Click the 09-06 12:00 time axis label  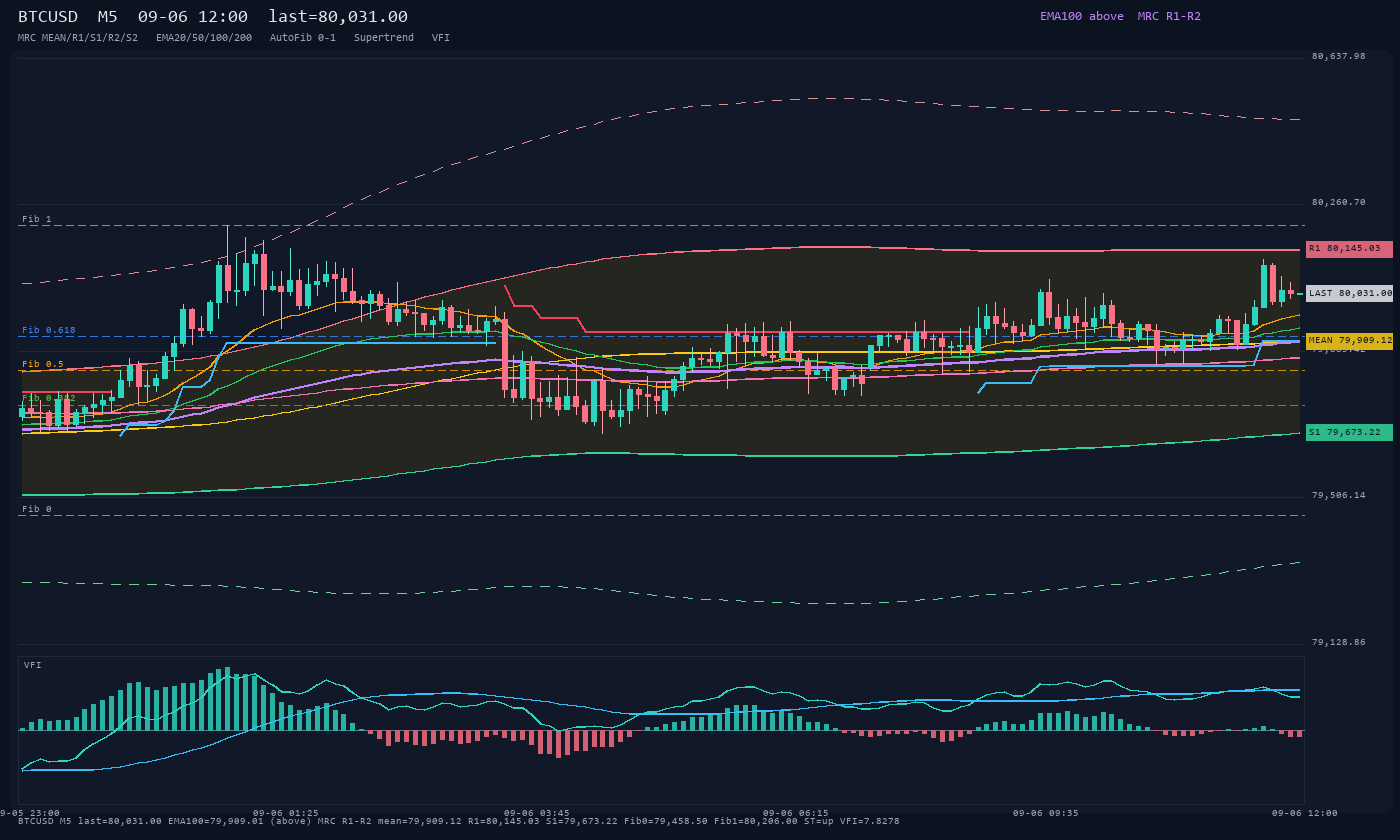coord(1305,813)
